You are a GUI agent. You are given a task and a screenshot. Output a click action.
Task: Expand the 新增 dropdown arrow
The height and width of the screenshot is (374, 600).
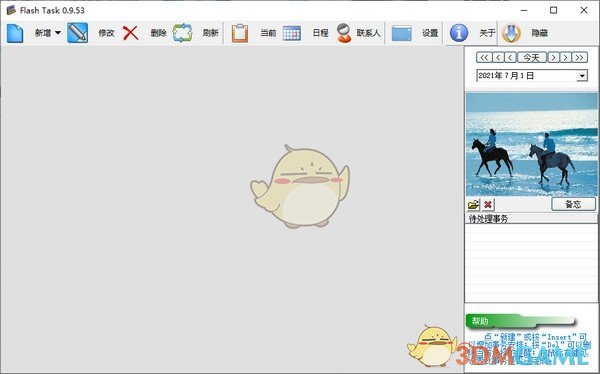(x=58, y=33)
